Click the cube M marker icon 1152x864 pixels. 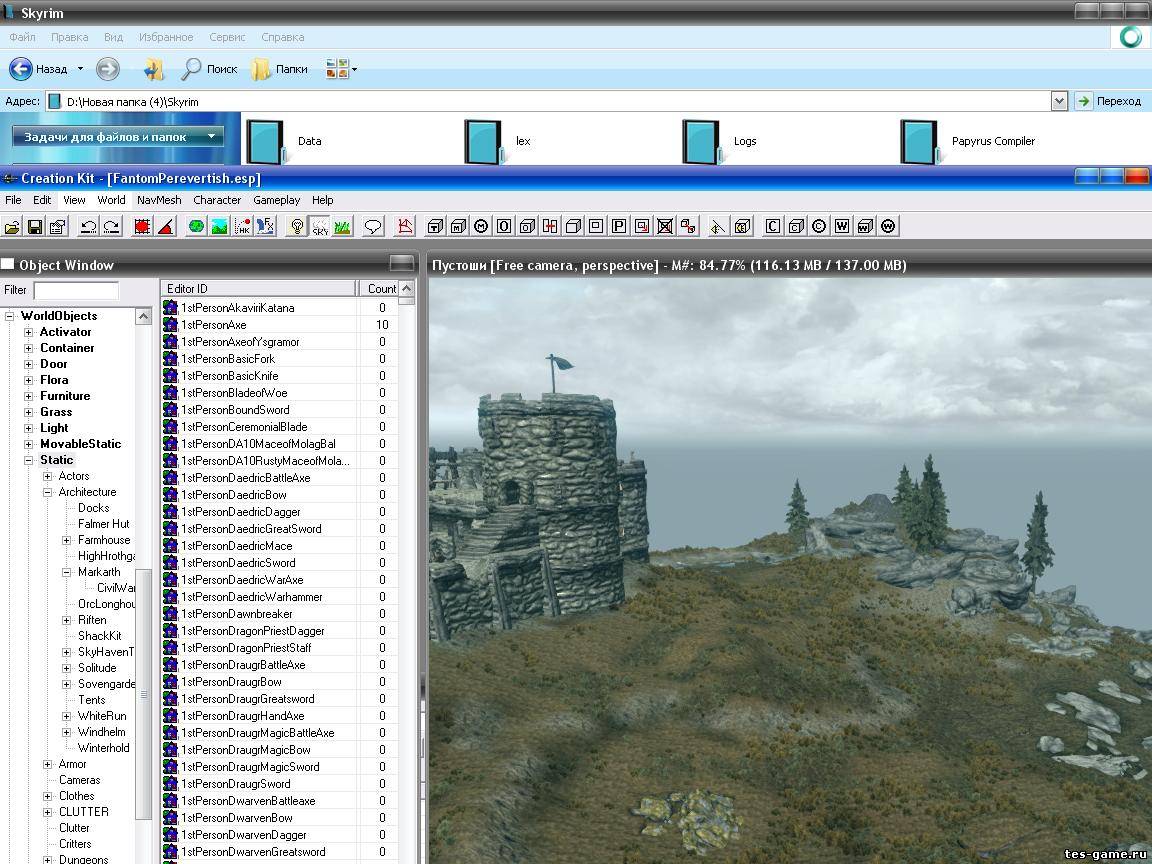click(x=458, y=227)
